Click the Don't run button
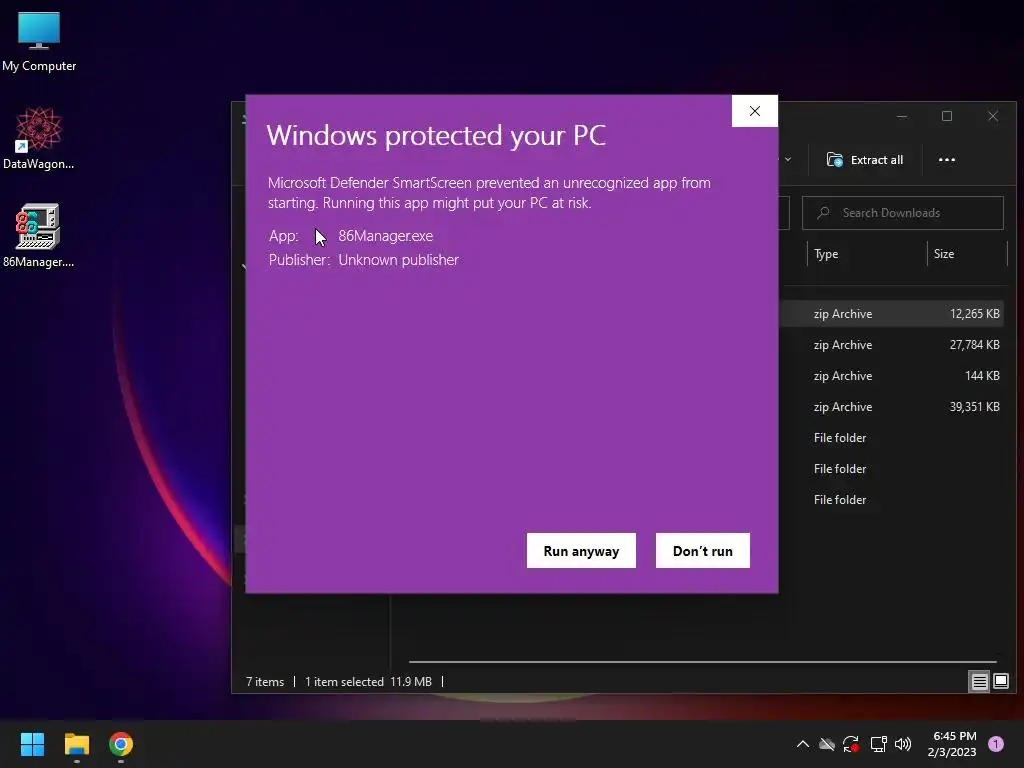 tap(703, 551)
